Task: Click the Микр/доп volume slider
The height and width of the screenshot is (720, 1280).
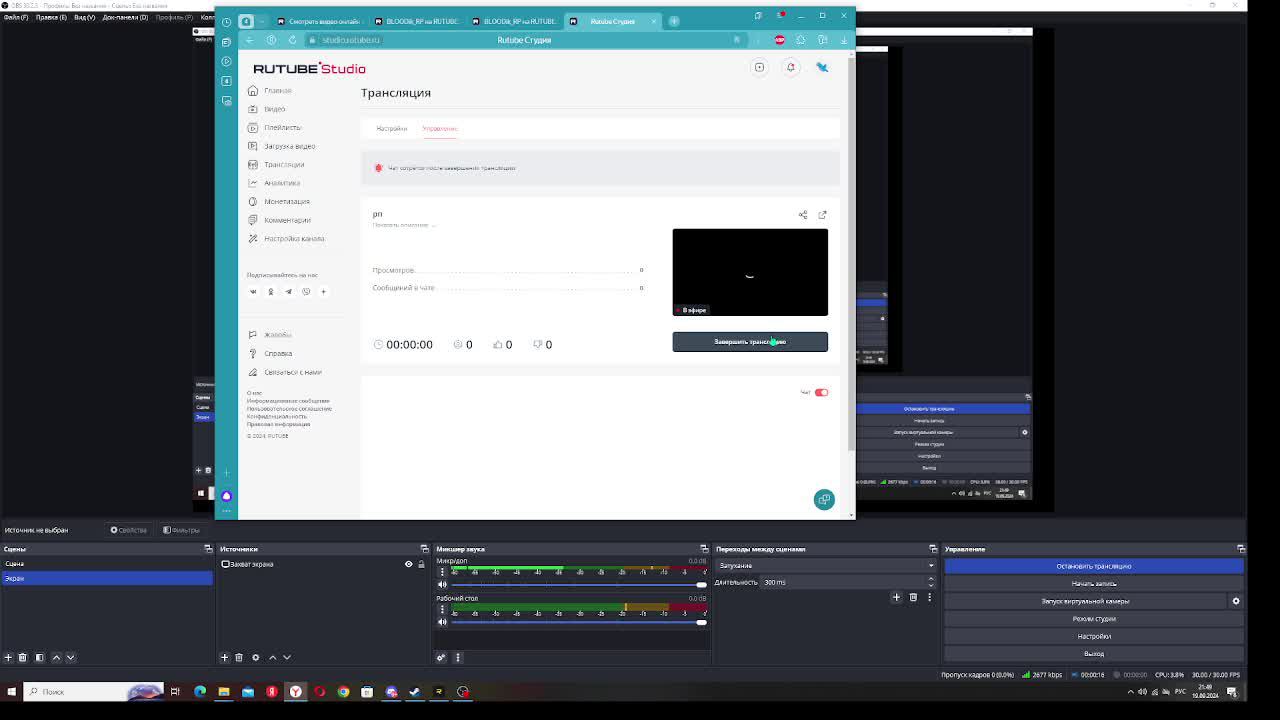Action: pos(579,585)
